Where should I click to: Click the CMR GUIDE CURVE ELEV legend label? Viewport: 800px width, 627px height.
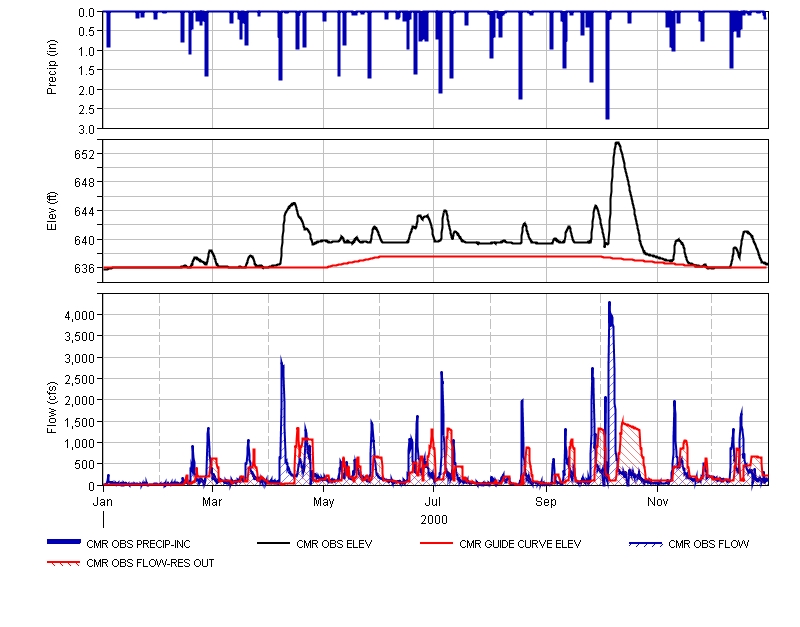click(x=520, y=544)
